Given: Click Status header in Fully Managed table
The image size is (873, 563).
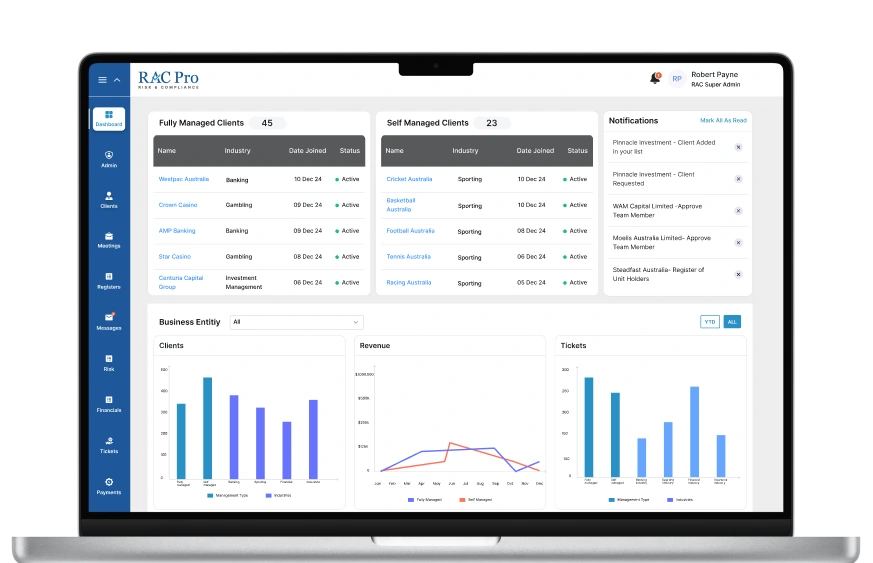Looking at the screenshot, I should point(350,150).
